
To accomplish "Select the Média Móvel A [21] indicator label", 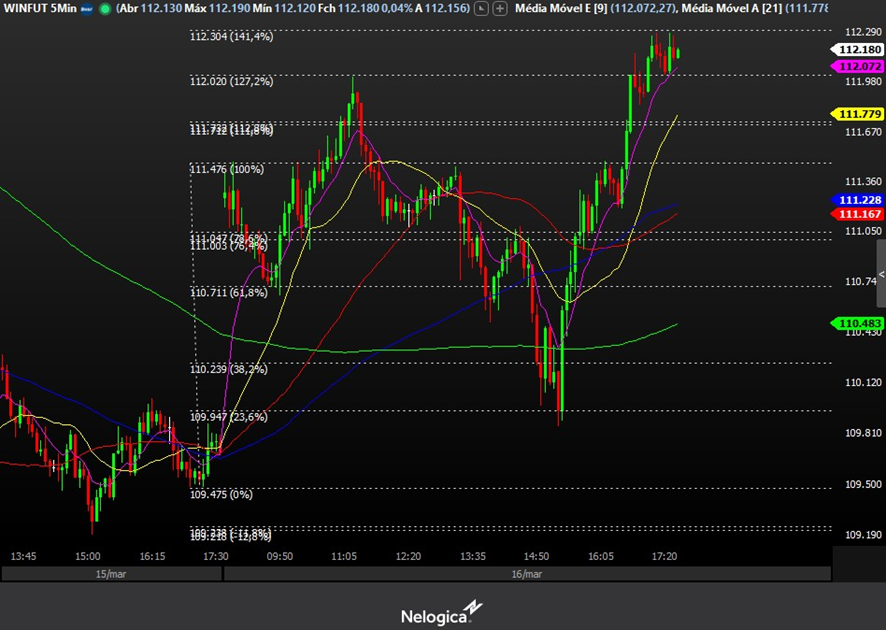I will [731, 8].
